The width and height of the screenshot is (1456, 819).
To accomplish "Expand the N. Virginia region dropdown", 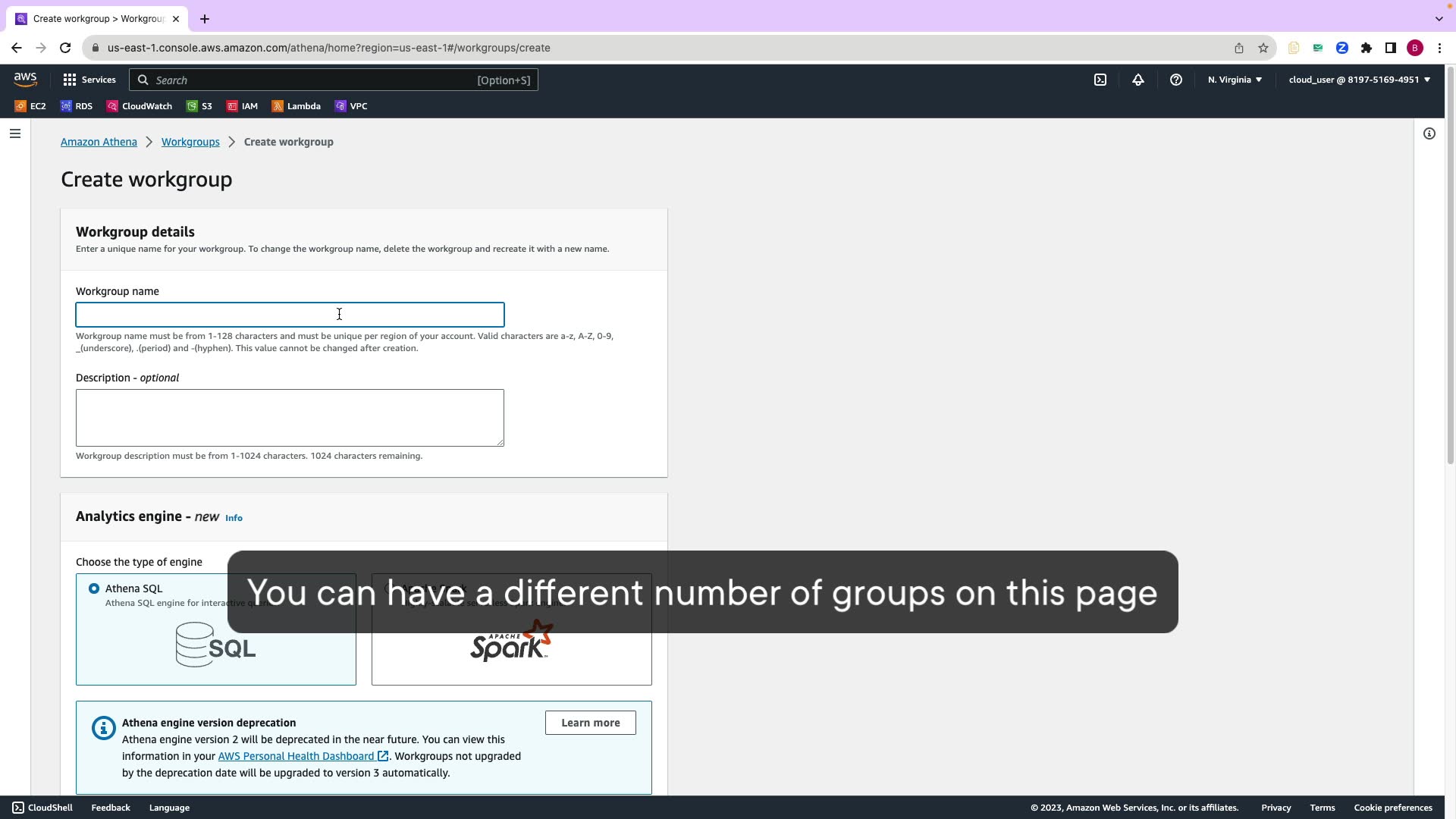I will (x=1235, y=80).
